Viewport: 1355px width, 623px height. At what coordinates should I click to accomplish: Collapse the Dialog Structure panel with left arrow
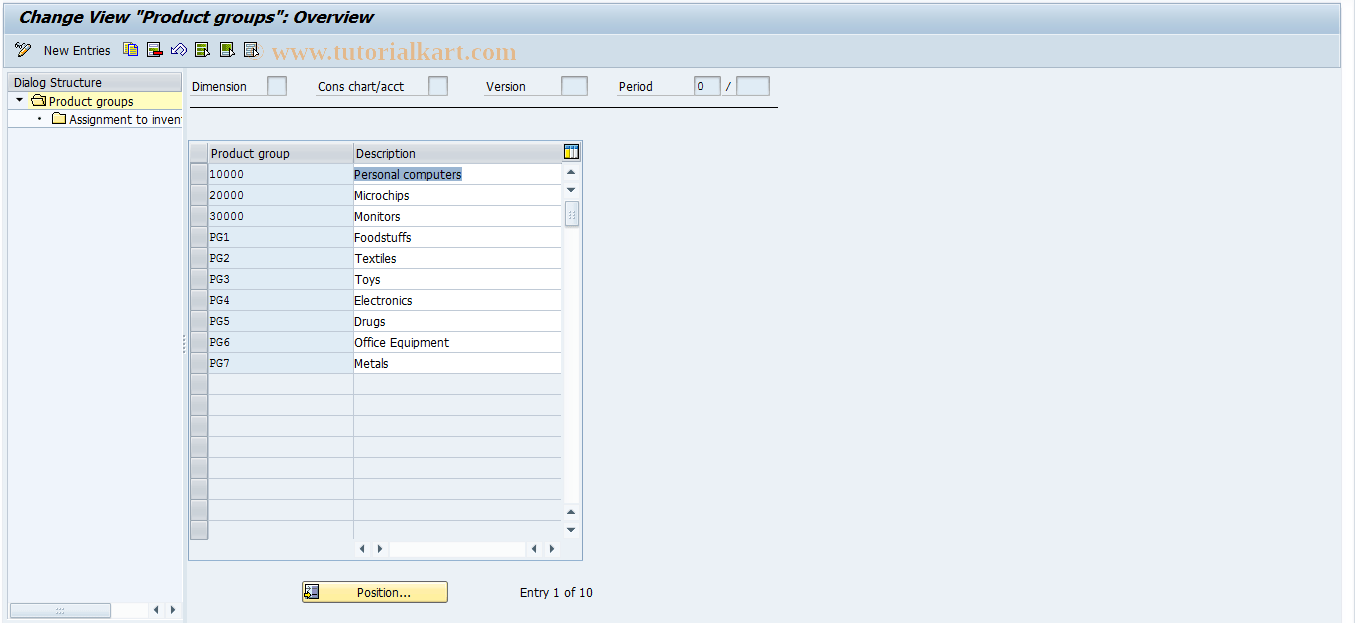156,609
